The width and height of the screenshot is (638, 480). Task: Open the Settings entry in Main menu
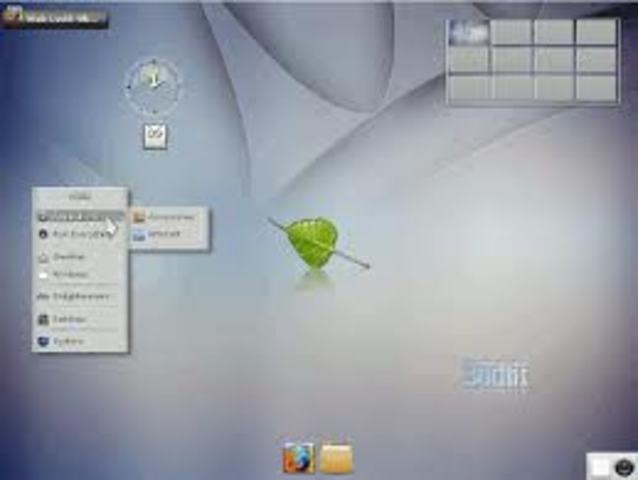pos(80,319)
